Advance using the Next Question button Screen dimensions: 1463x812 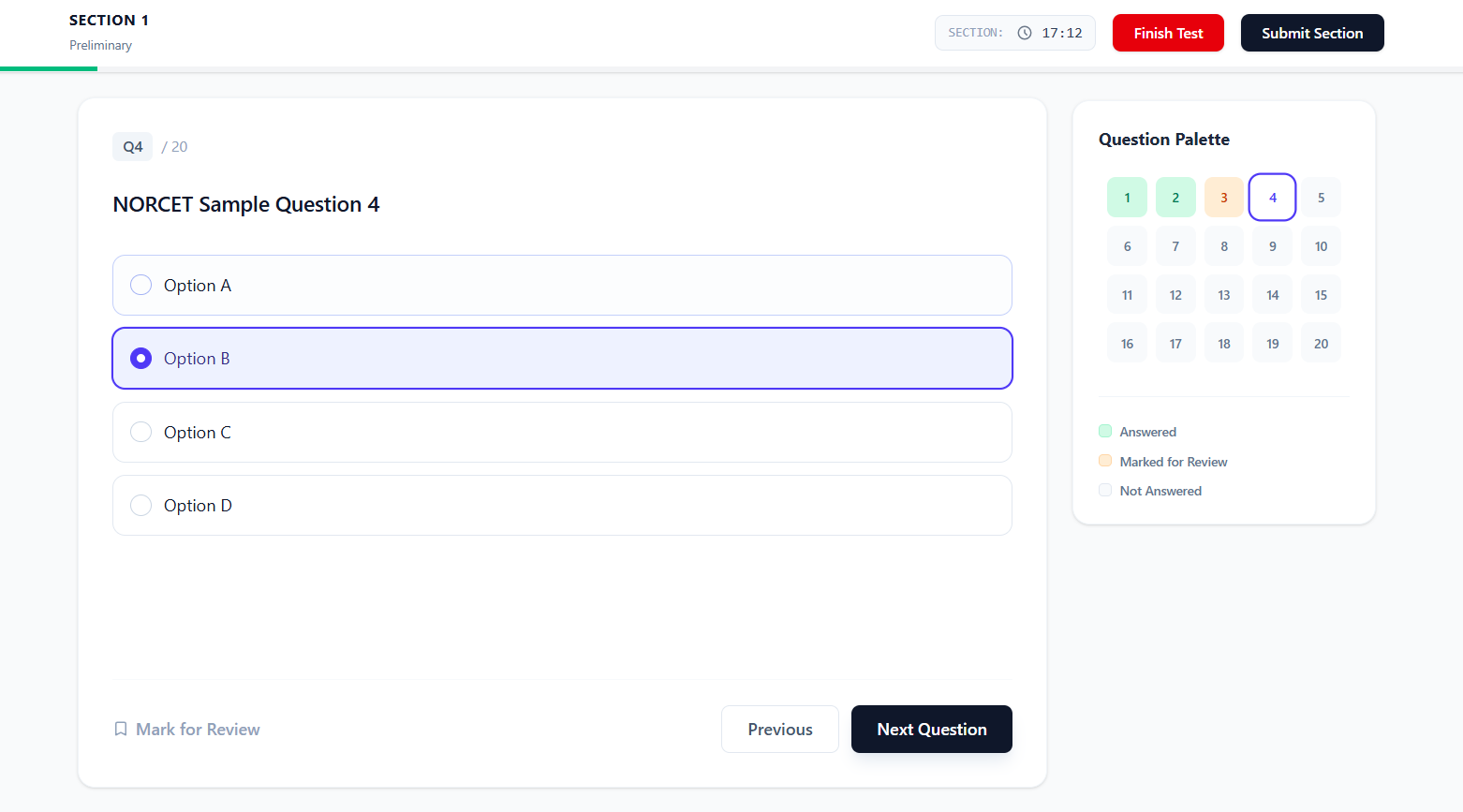click(931, 729)
